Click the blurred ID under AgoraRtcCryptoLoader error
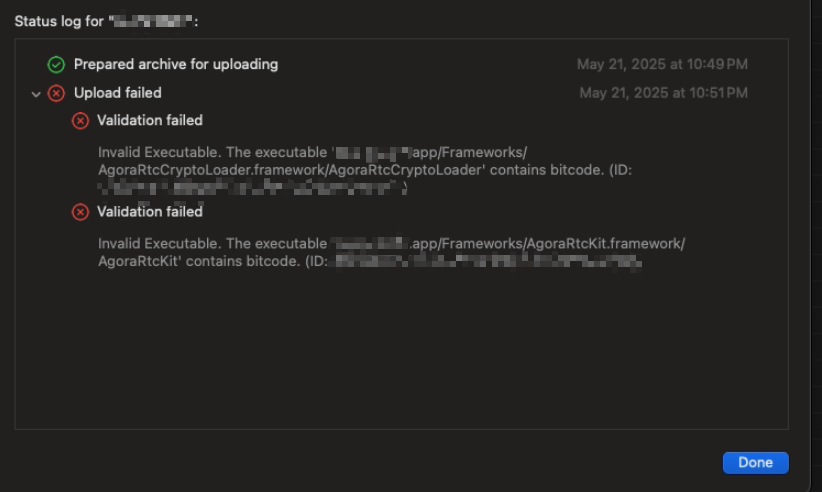 click(x=251, y=187)
